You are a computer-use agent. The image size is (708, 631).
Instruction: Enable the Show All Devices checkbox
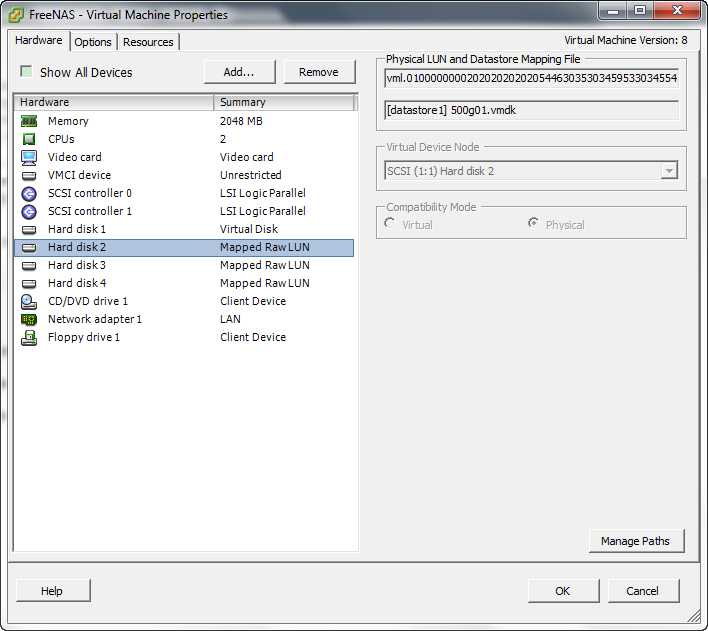point(26,71)
